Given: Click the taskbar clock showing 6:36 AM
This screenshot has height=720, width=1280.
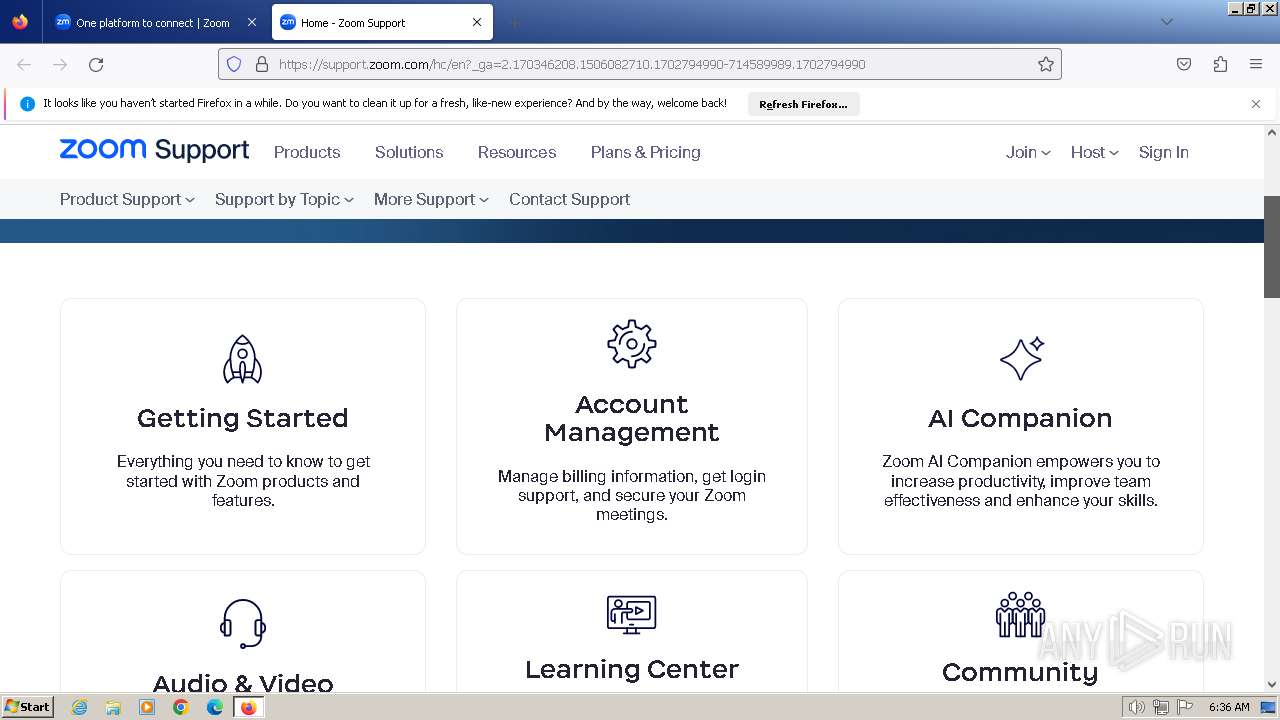Looking at the screenshot, I should pos(1229,707).
